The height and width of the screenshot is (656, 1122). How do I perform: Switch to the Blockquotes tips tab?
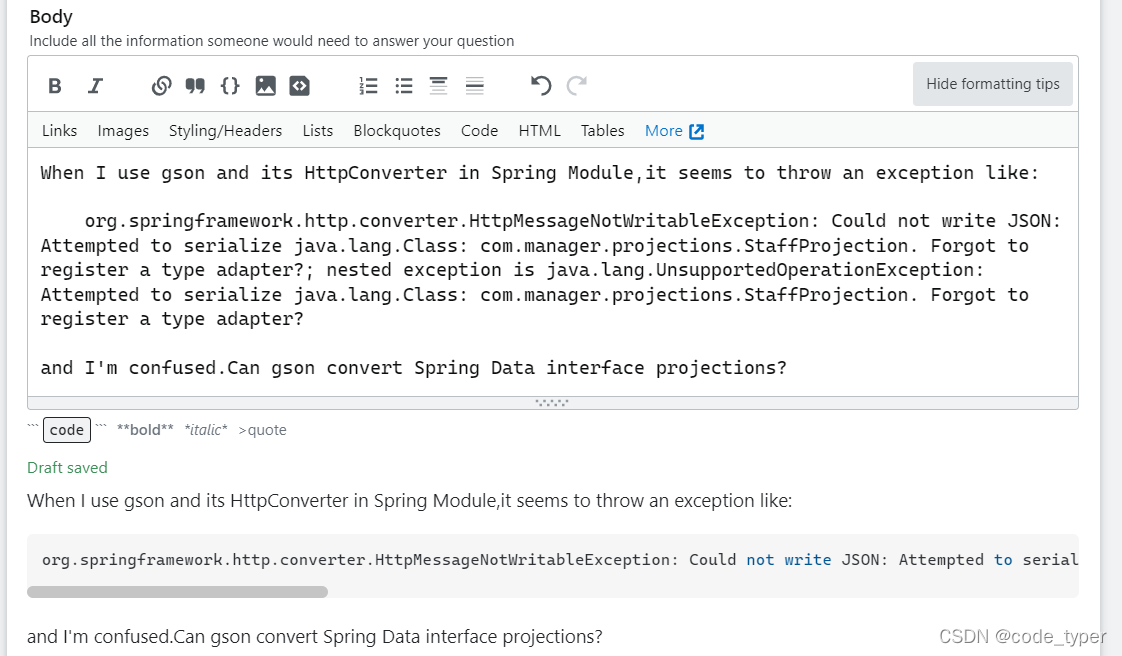coord(397,131)
